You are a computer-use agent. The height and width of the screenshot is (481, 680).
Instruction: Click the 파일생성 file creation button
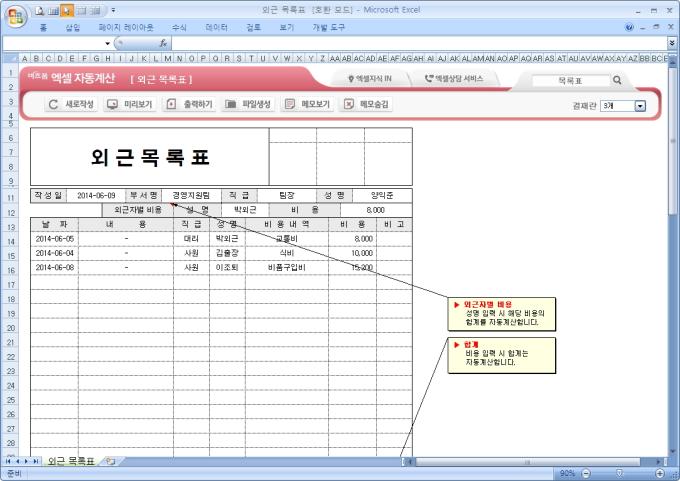(x=248, y=104)
